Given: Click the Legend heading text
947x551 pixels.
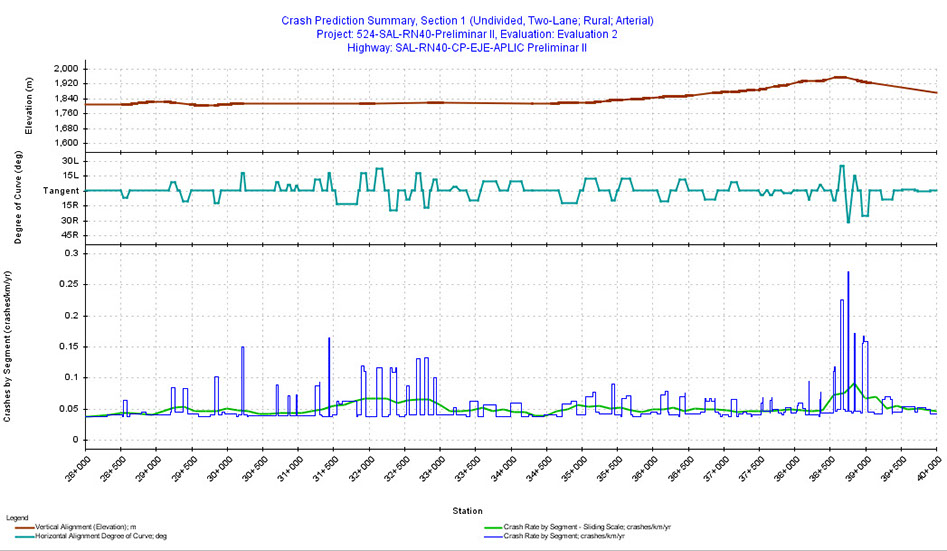Looking at the screenshot, I should 18,517.
